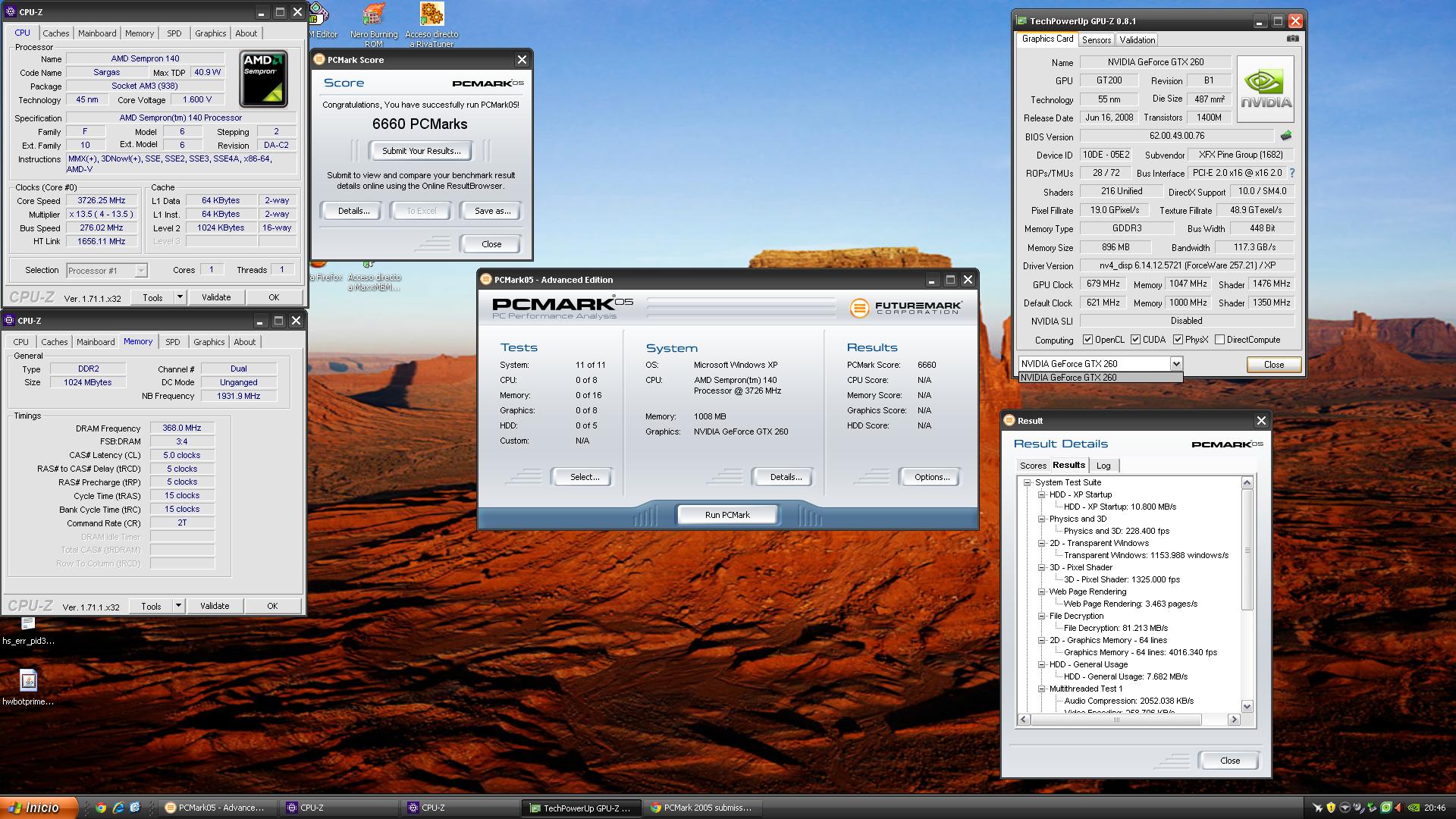The image size is (1456, 819).
Task: Collapse the HDD - XP Startup node
Action: coord(1041,494)
